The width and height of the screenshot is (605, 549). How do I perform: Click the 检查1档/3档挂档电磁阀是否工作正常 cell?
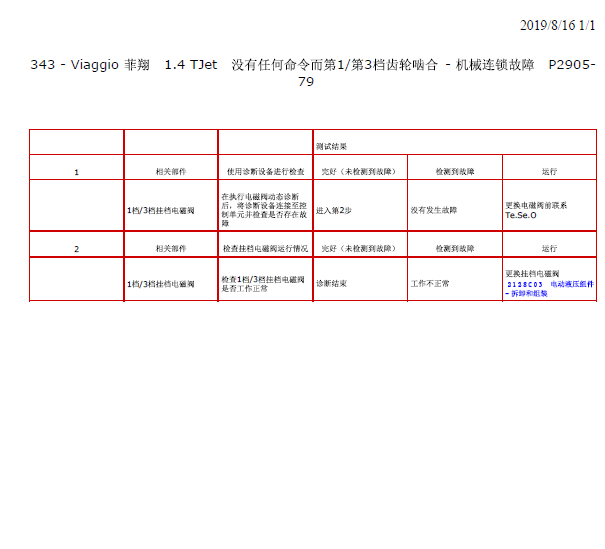pyautogui.click(x=265, y=279)
